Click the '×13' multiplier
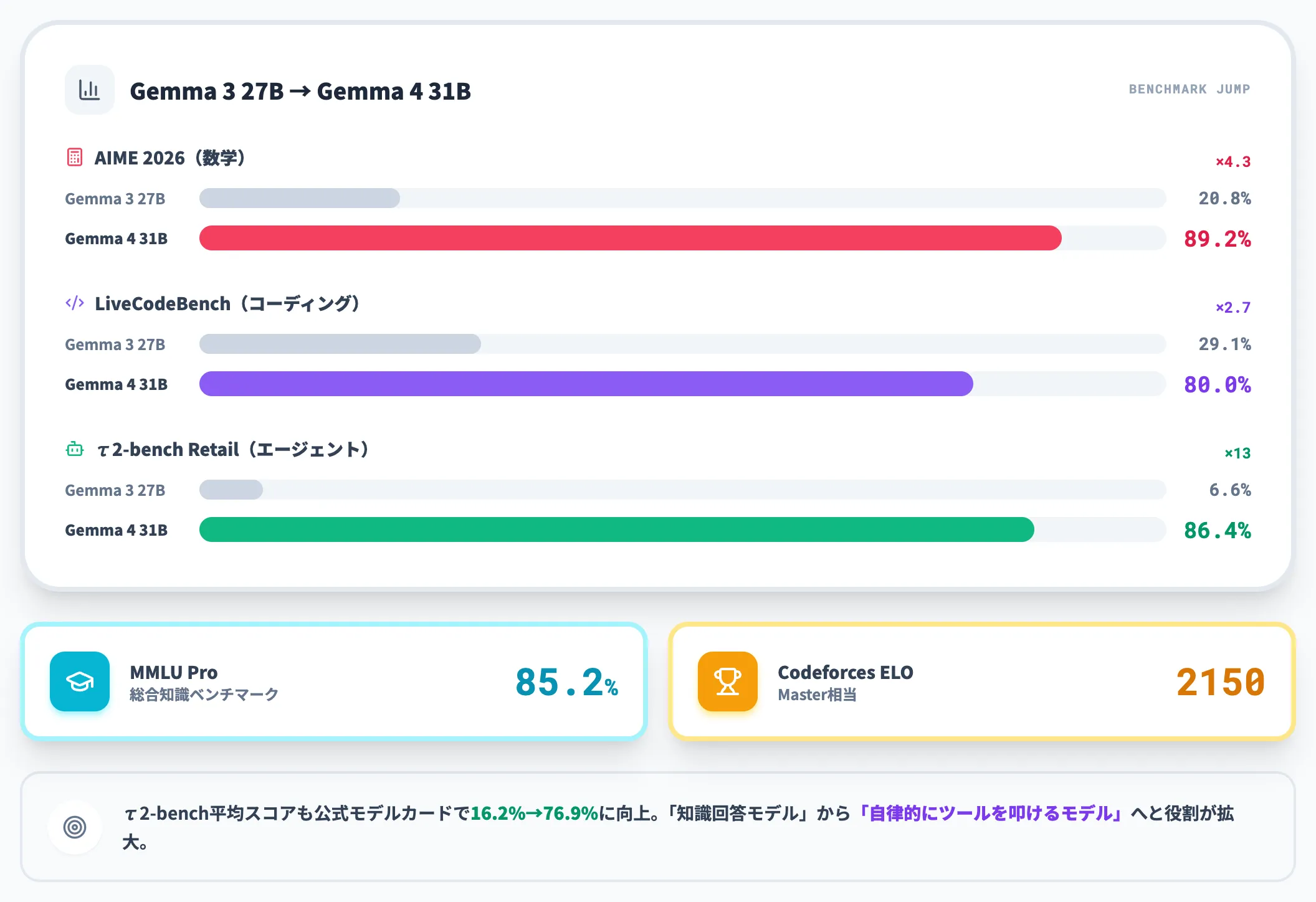Image resolution: width=1316 pixels, height=902 pixels. click(1237, 453)
